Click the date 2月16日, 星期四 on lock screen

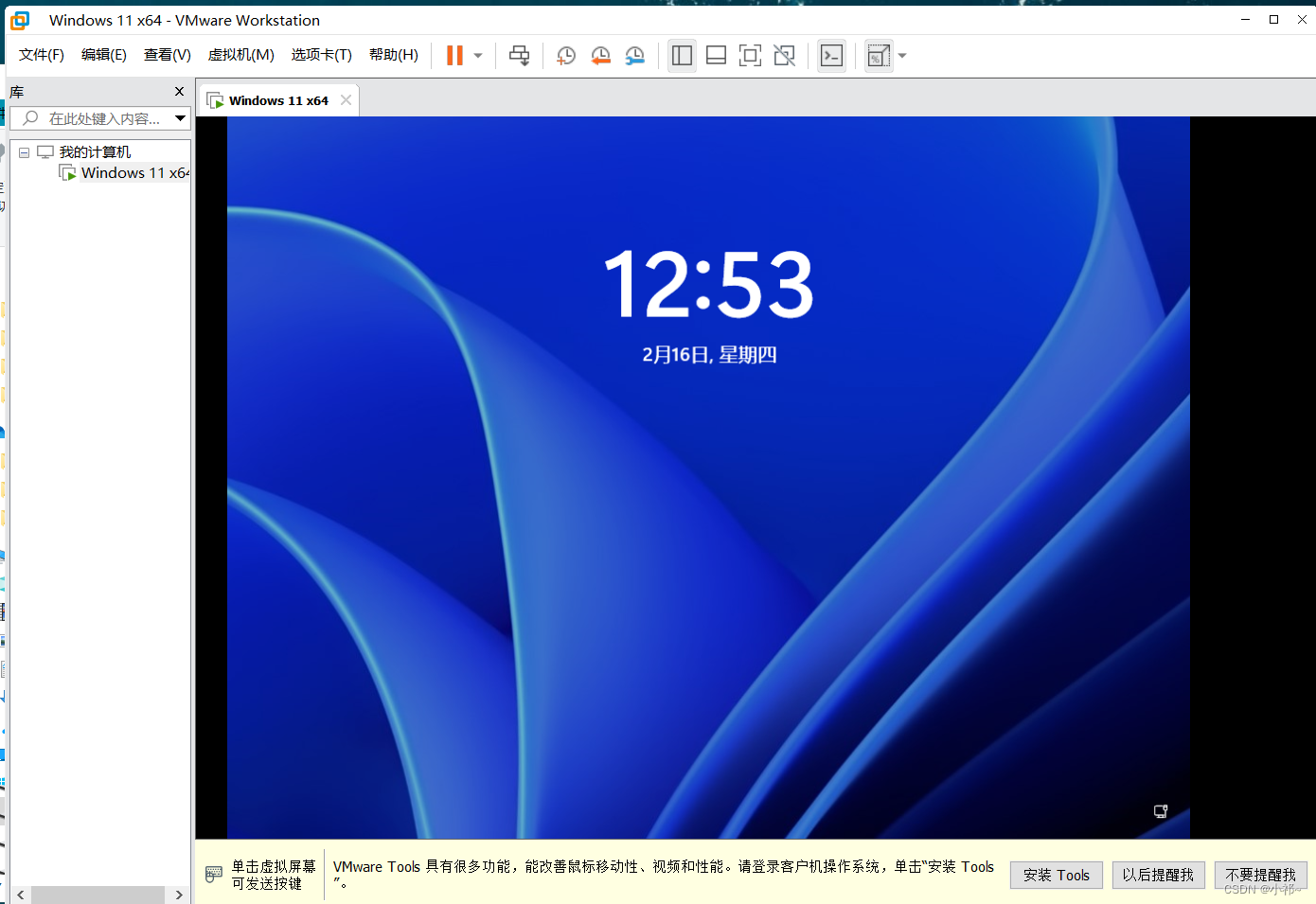[709, 355]
